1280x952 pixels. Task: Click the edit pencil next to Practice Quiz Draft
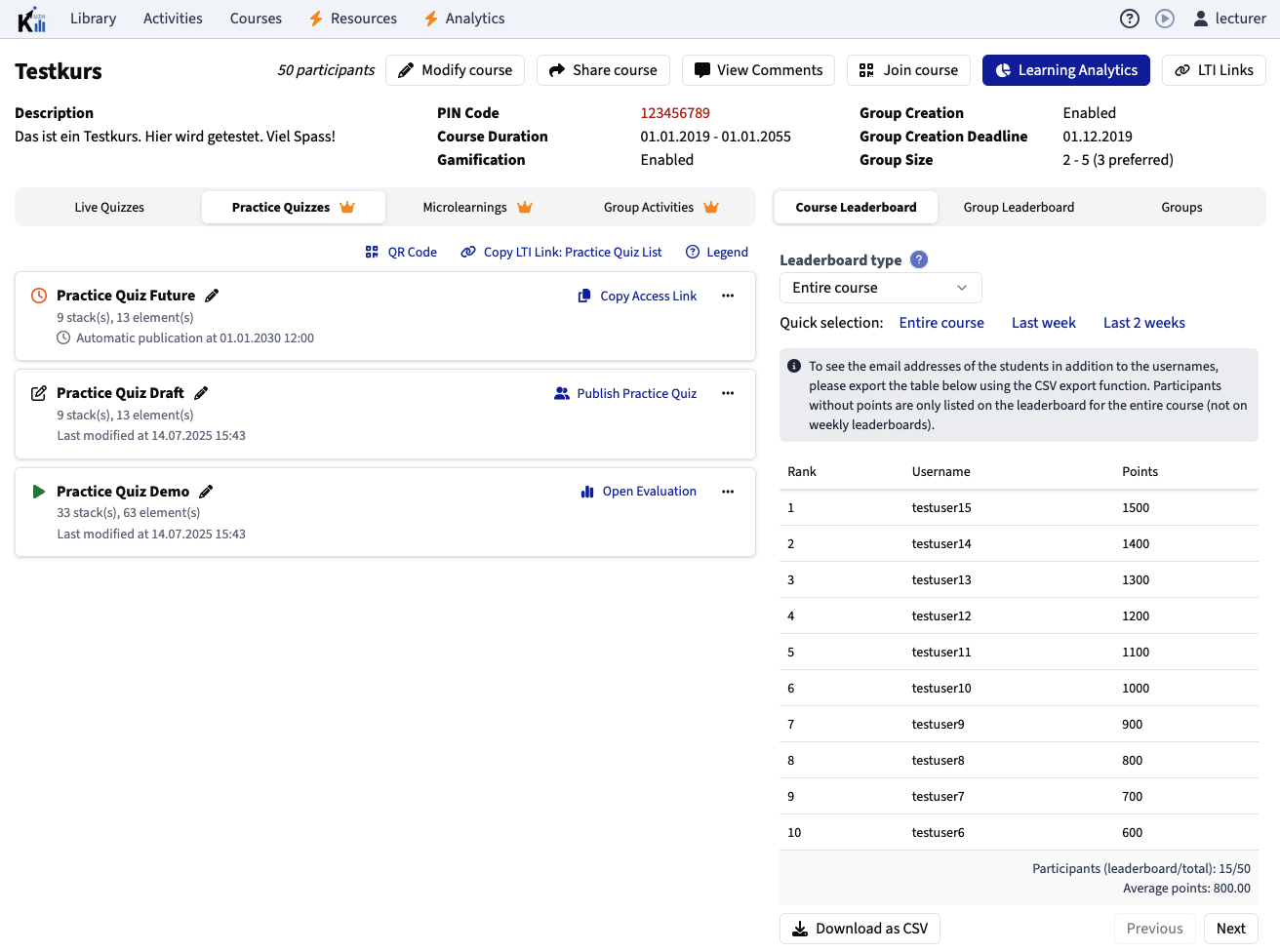[201, 393]
